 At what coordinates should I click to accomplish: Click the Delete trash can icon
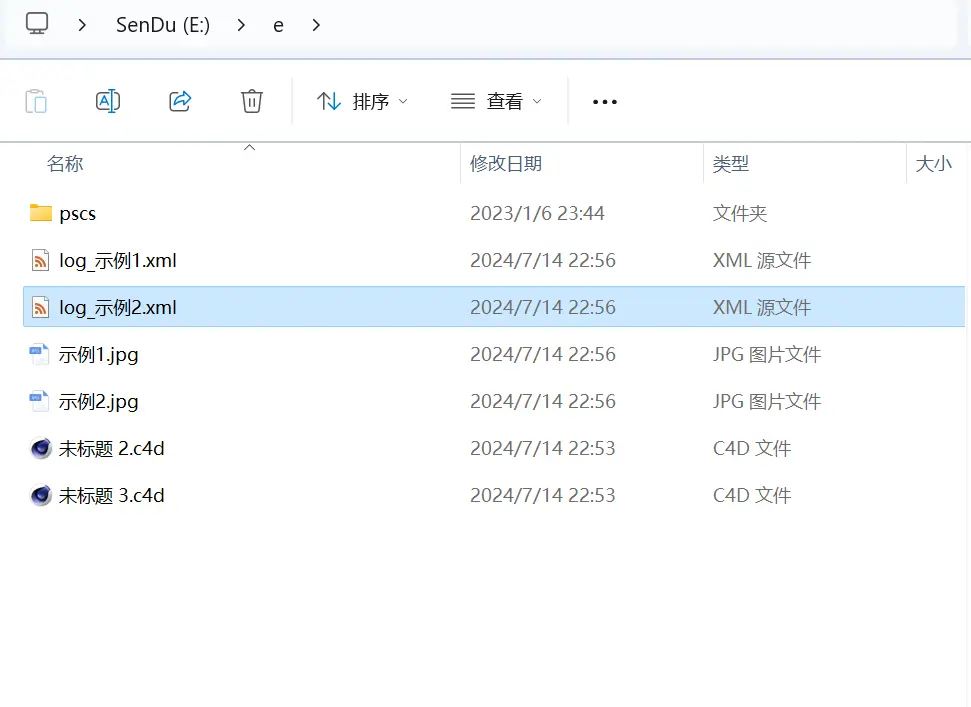[x=252, y=101]
